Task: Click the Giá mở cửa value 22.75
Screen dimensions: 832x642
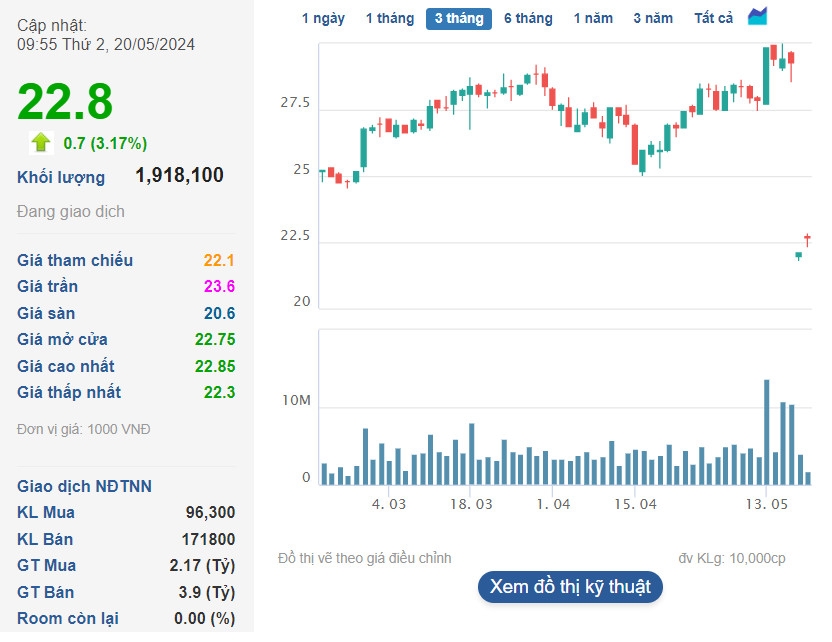Action: (215, 340)
